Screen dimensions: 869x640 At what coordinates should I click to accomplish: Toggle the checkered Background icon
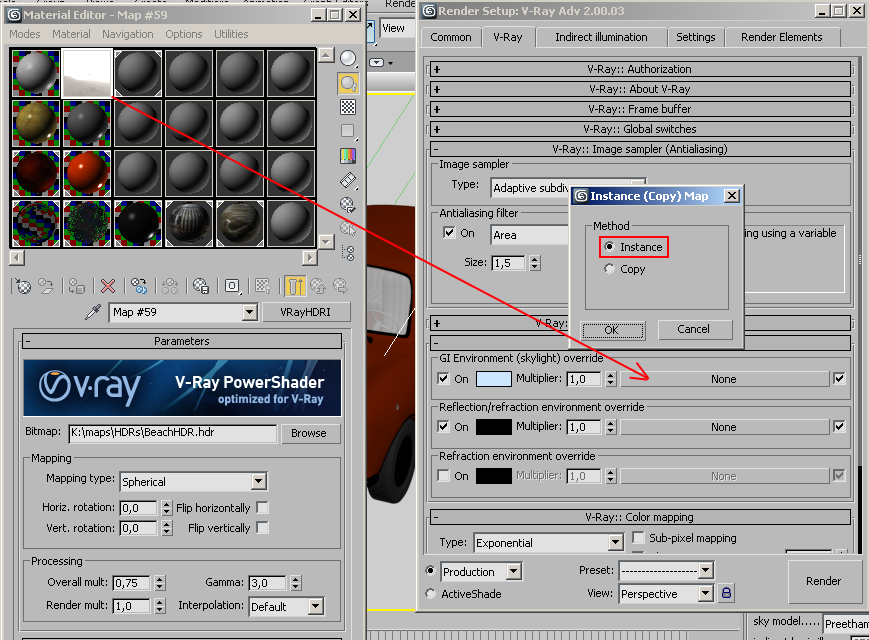coord(348,107)
